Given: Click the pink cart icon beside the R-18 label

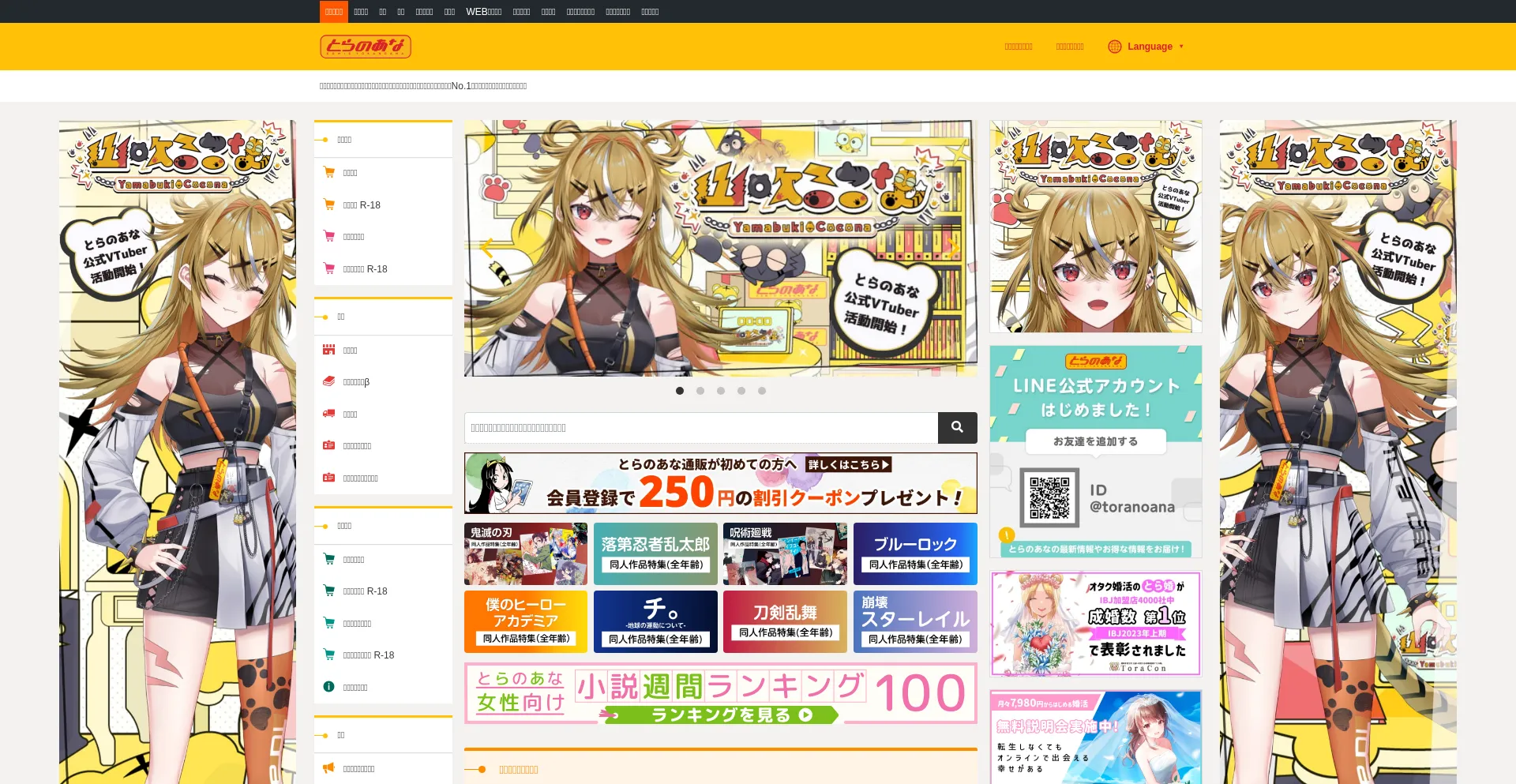Looking at the screenshot, I should (x=329, y=268).
